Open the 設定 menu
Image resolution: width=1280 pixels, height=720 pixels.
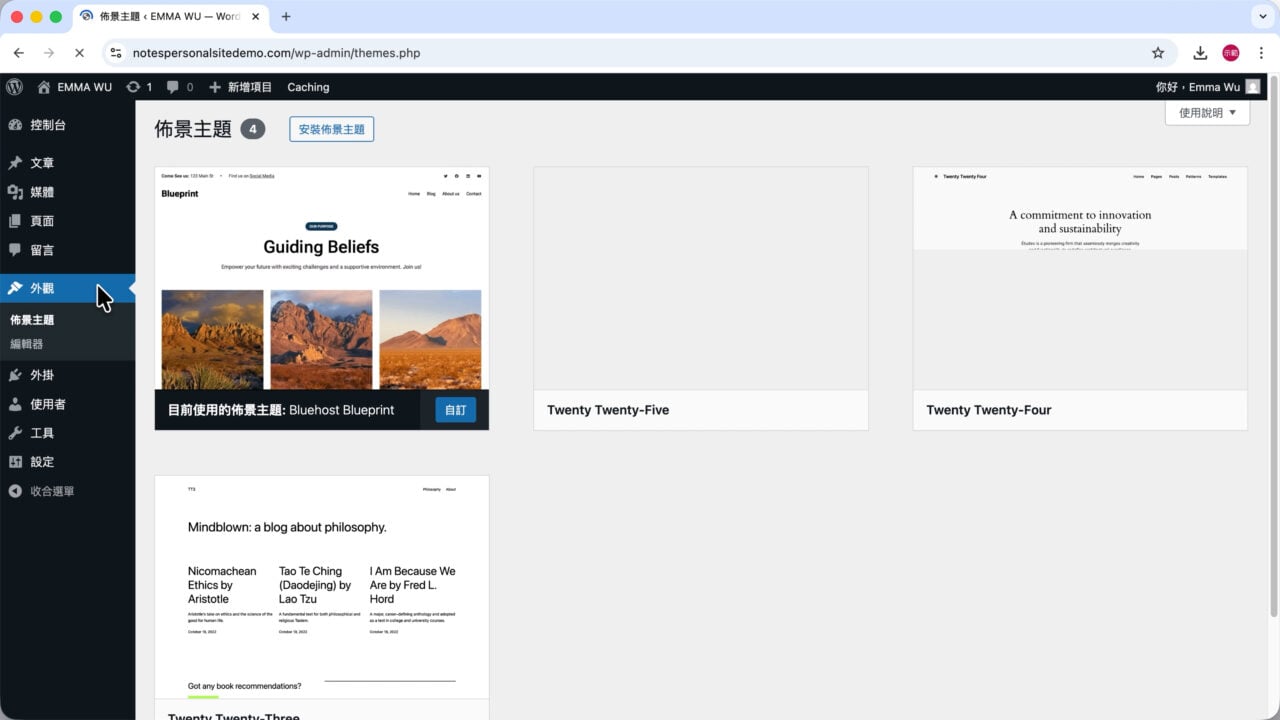pos(67,462)
